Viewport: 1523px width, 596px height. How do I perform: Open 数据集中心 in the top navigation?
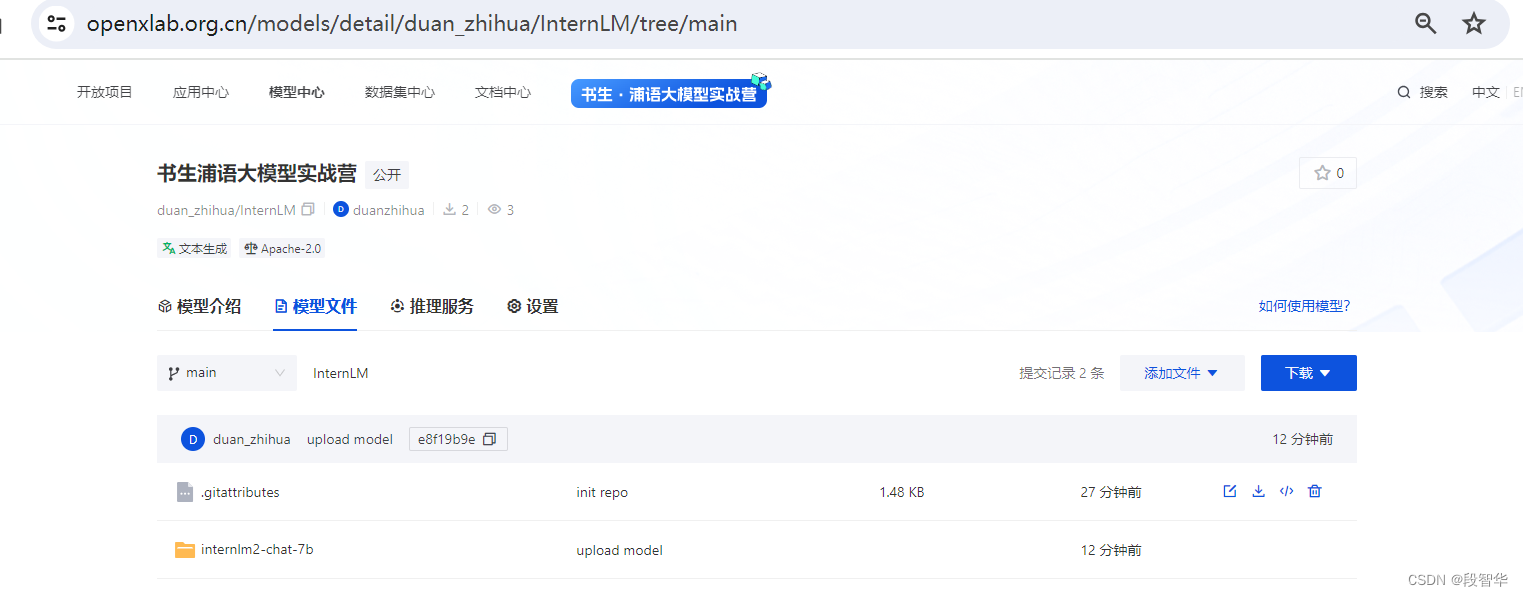tap(400, 92)
